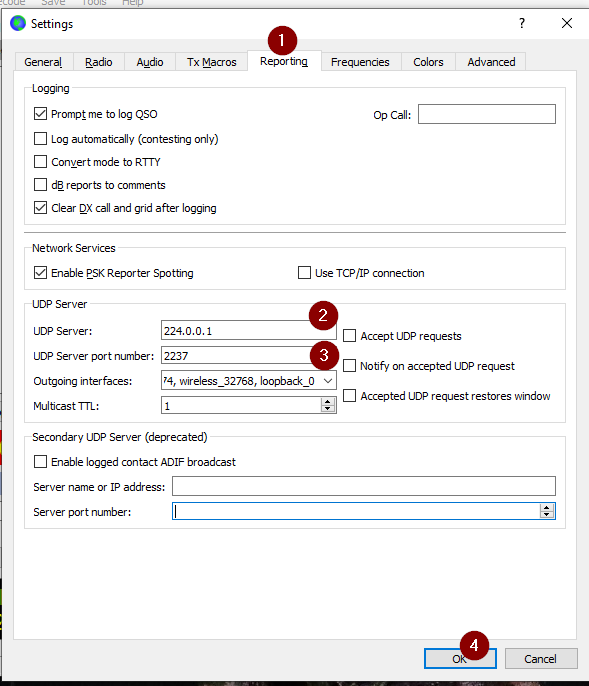Click the Cancel button
Image resolution: width=589 pixels, height=686 pixels.
click(541, 658)
